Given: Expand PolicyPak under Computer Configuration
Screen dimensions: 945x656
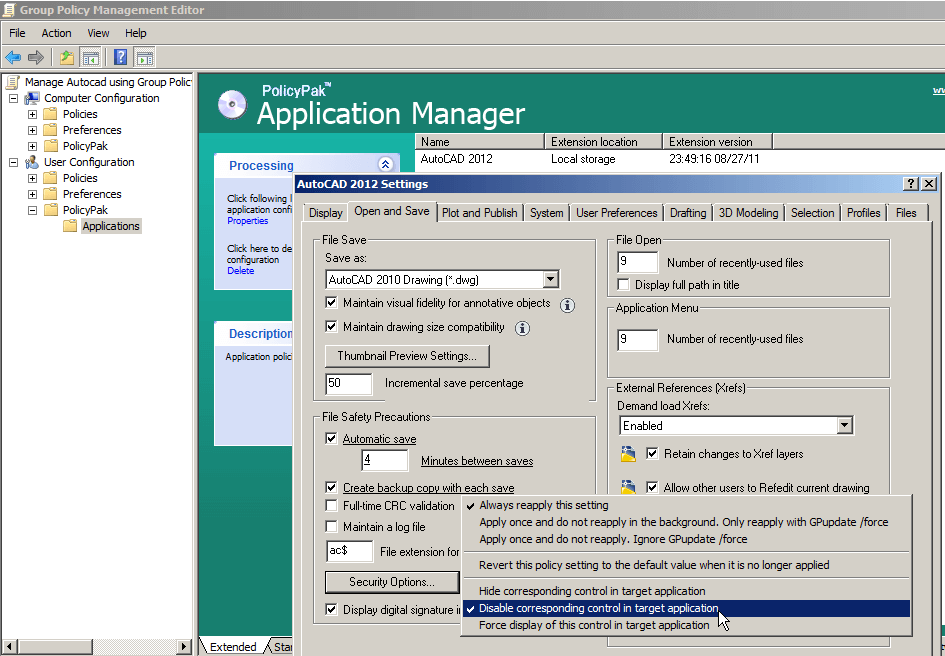Looking at the screenshot, I should (x=33, y=146).
